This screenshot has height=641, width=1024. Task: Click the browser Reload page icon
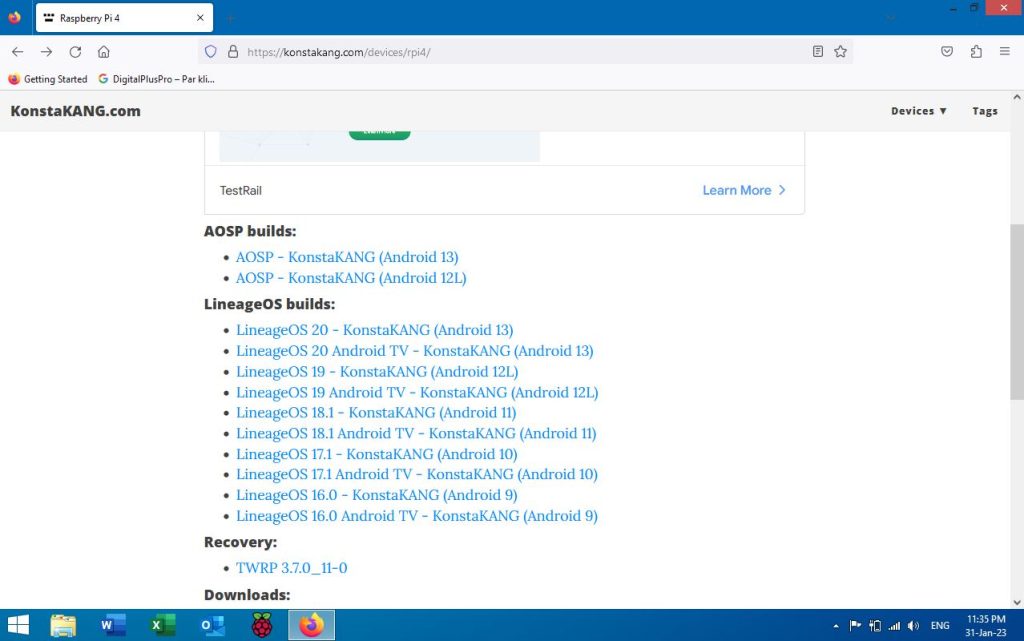(x=75, y=52)
